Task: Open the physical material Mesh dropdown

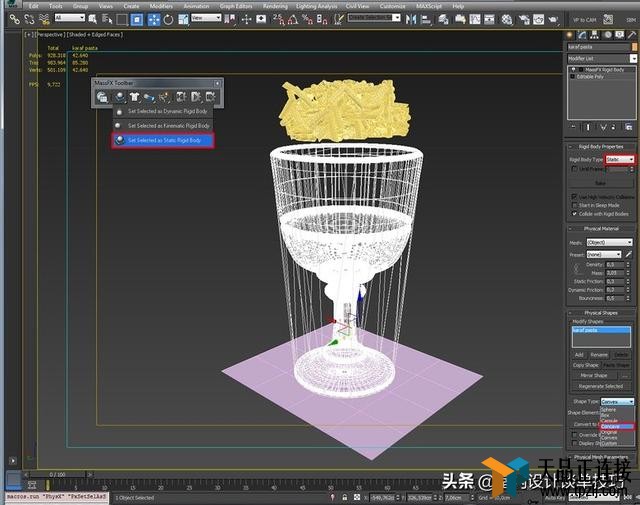Action: coord(609,242)
